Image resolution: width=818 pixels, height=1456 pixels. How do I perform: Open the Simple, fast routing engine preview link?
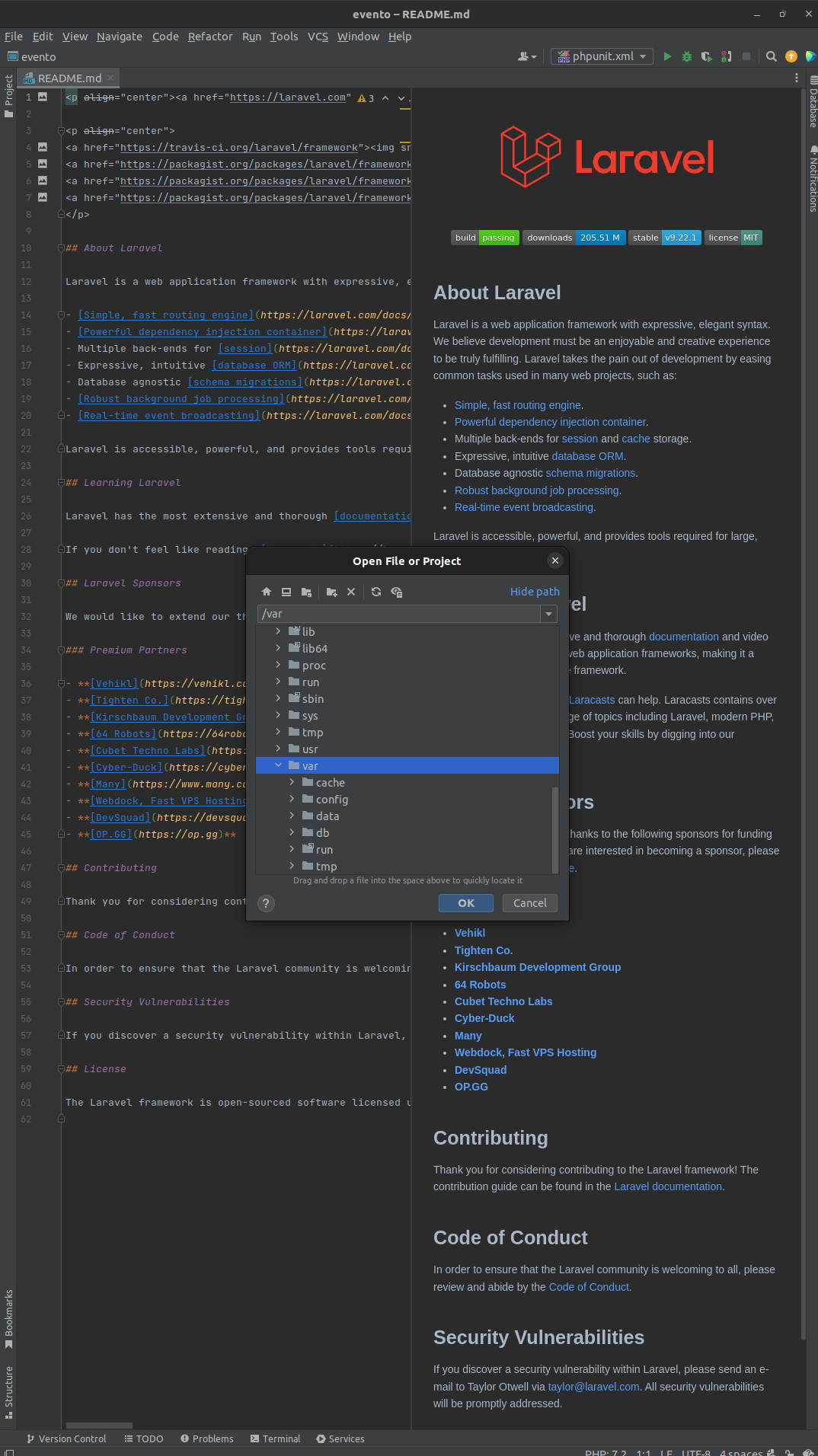pyautogui.click(x=518, y=405)
